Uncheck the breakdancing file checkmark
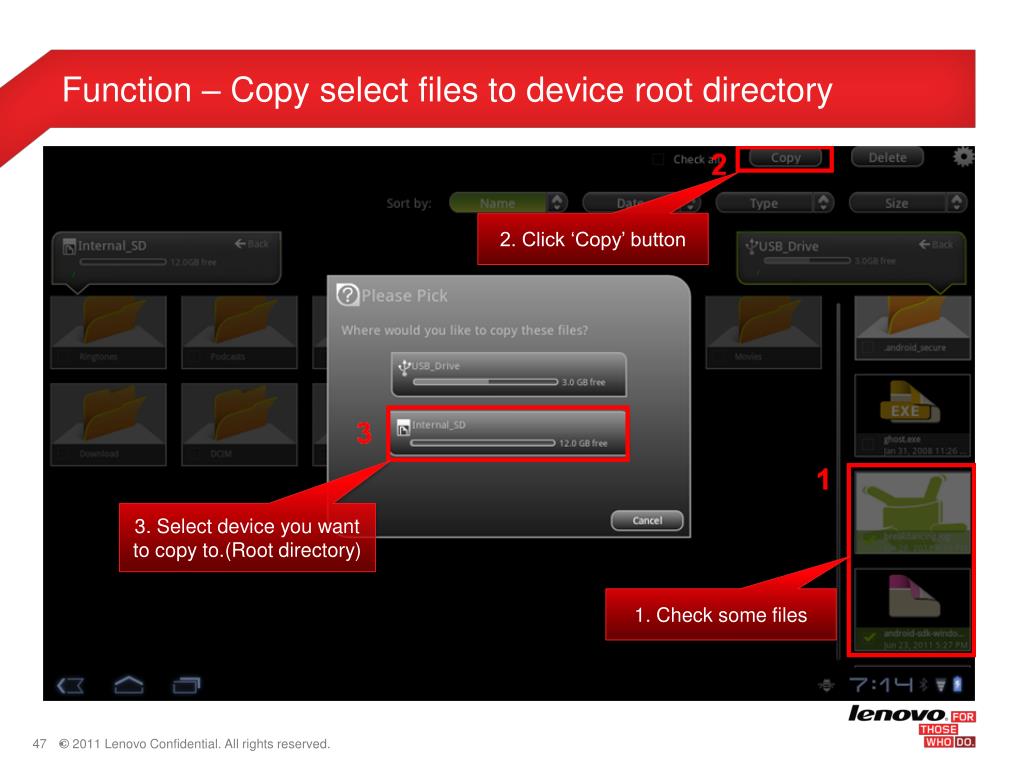 (869, 539)
